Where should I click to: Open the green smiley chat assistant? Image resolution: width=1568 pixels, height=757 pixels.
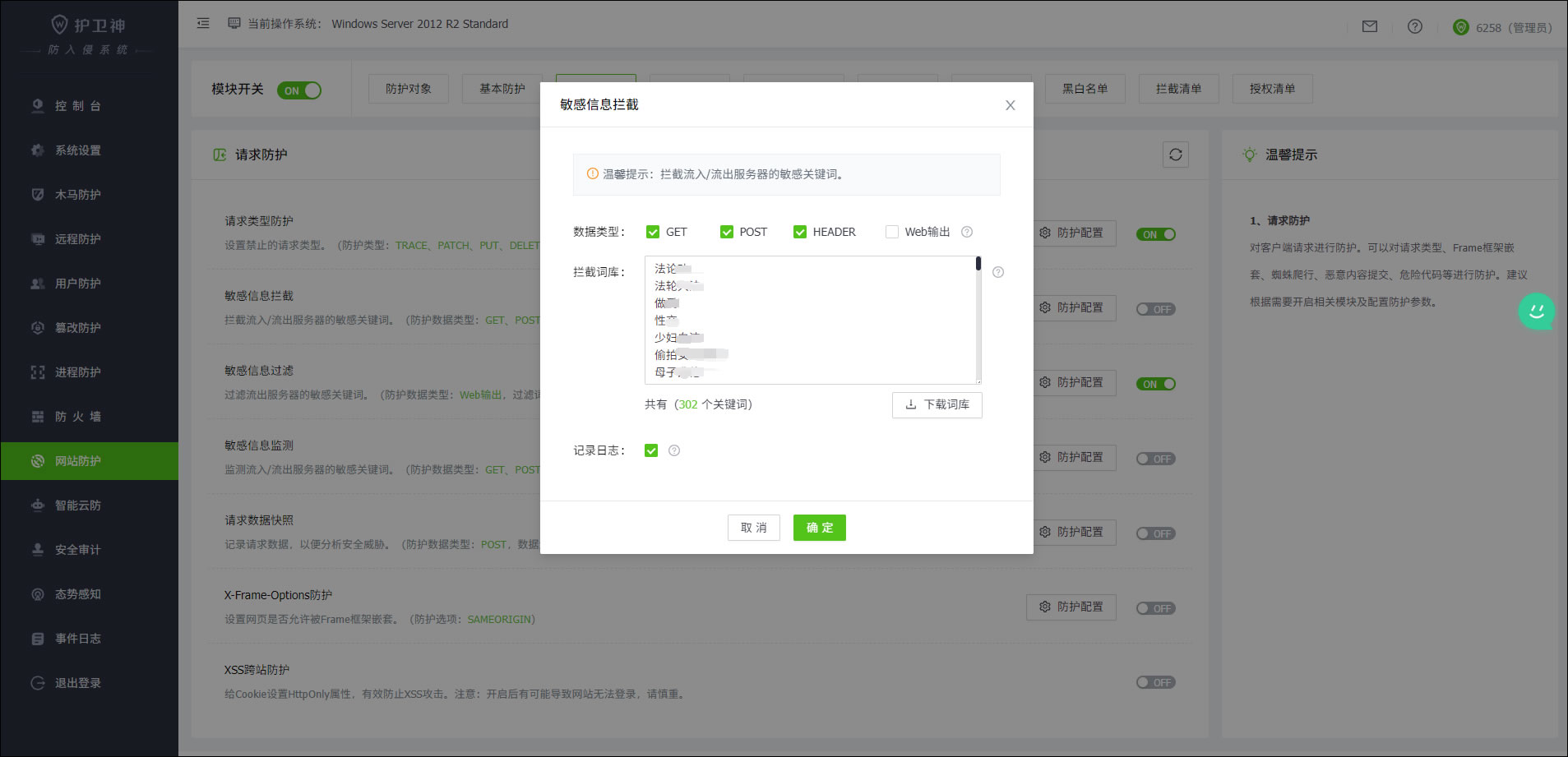click(x=1536, y=312)
